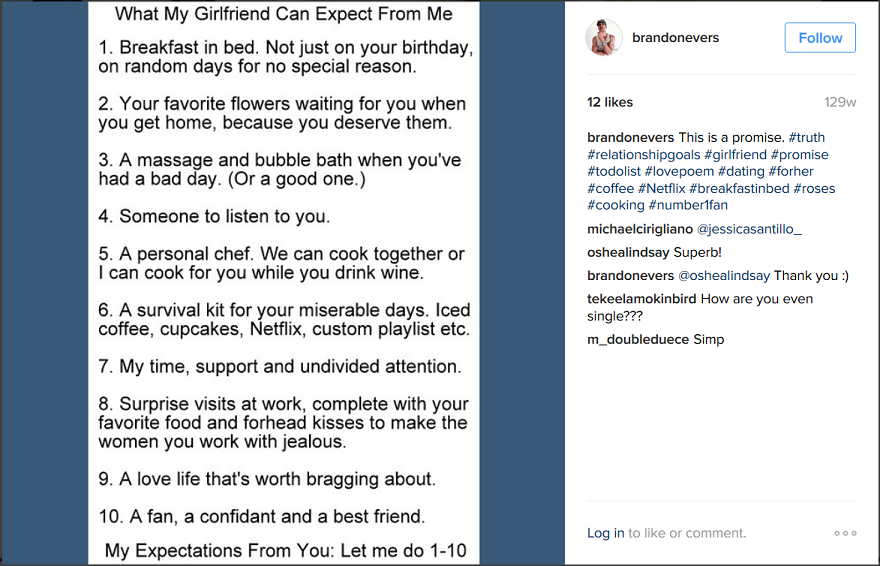Open the #relationshipgoals hashtag

(644, 155)
